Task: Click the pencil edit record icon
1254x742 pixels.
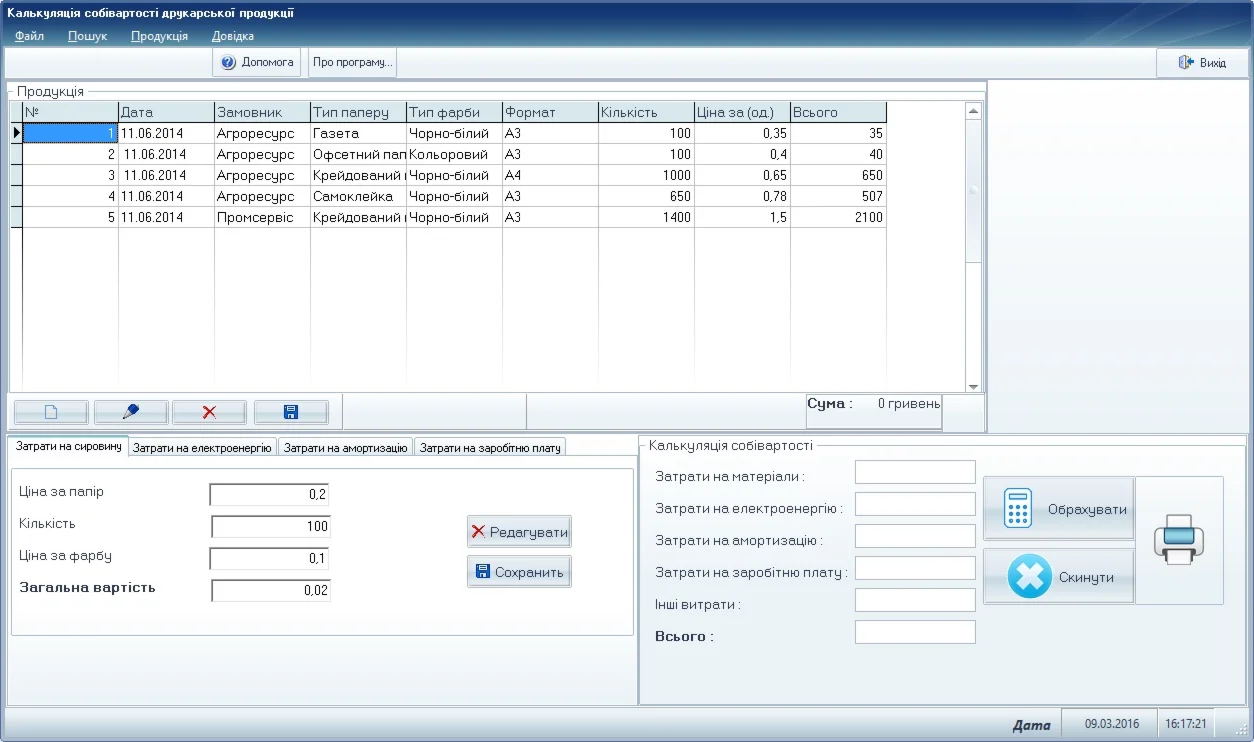Action: point(130,412)
